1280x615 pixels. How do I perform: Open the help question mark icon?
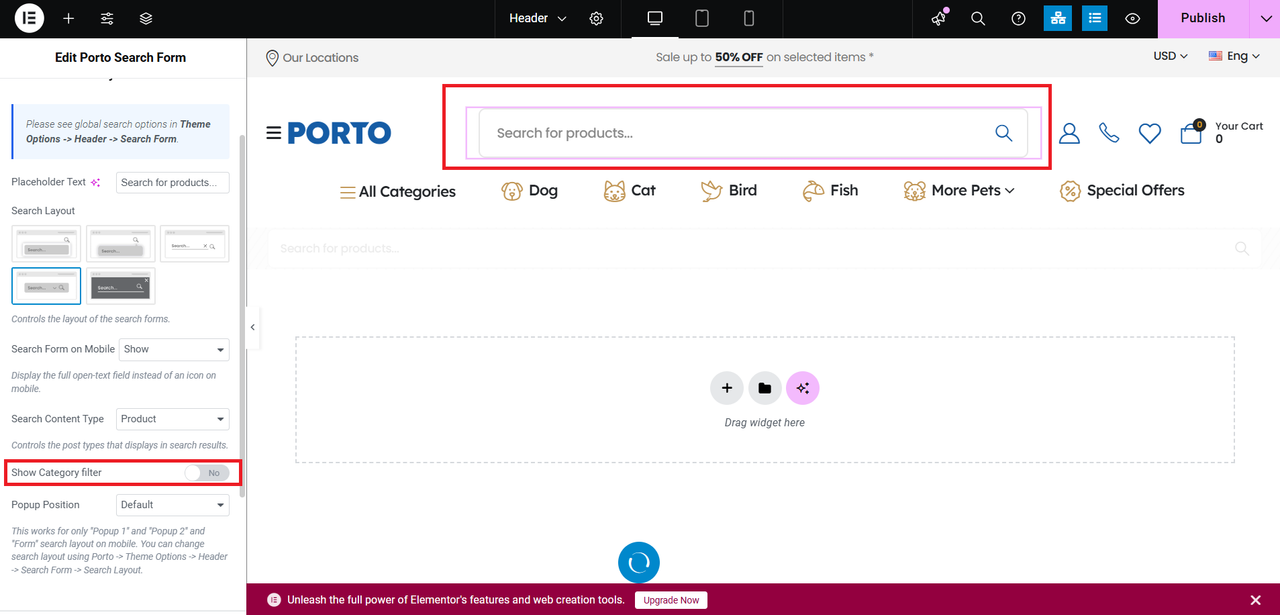click(x=1018, y=18)
